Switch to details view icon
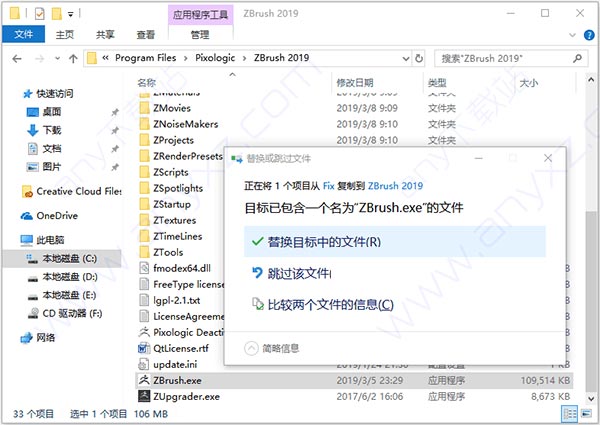 tap(570, 414)
